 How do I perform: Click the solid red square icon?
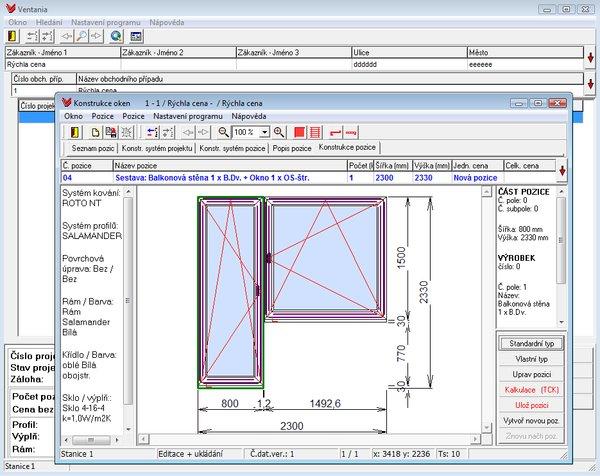pos(299,132)
